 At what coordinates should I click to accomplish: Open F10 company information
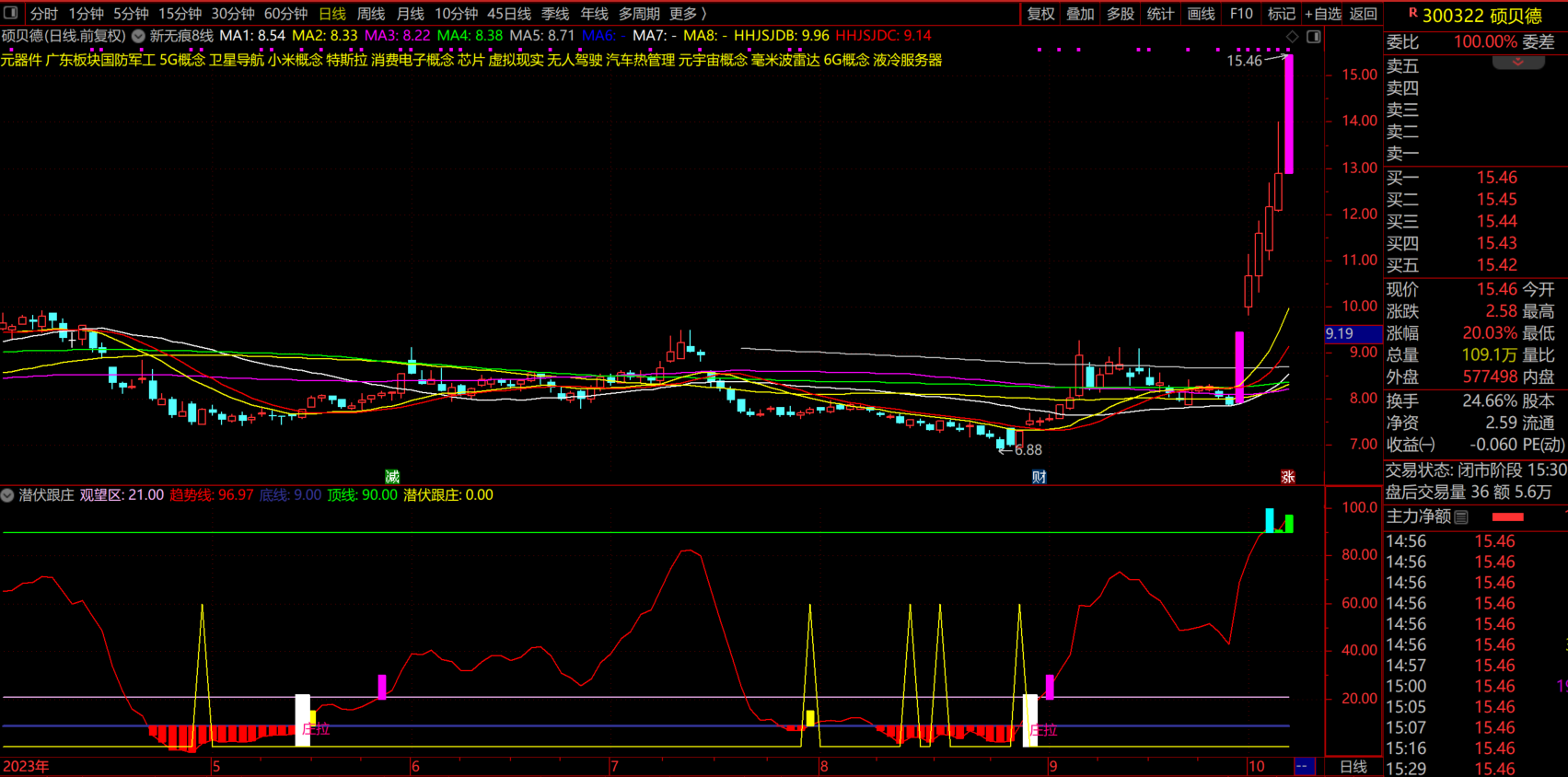[1241, 14]
